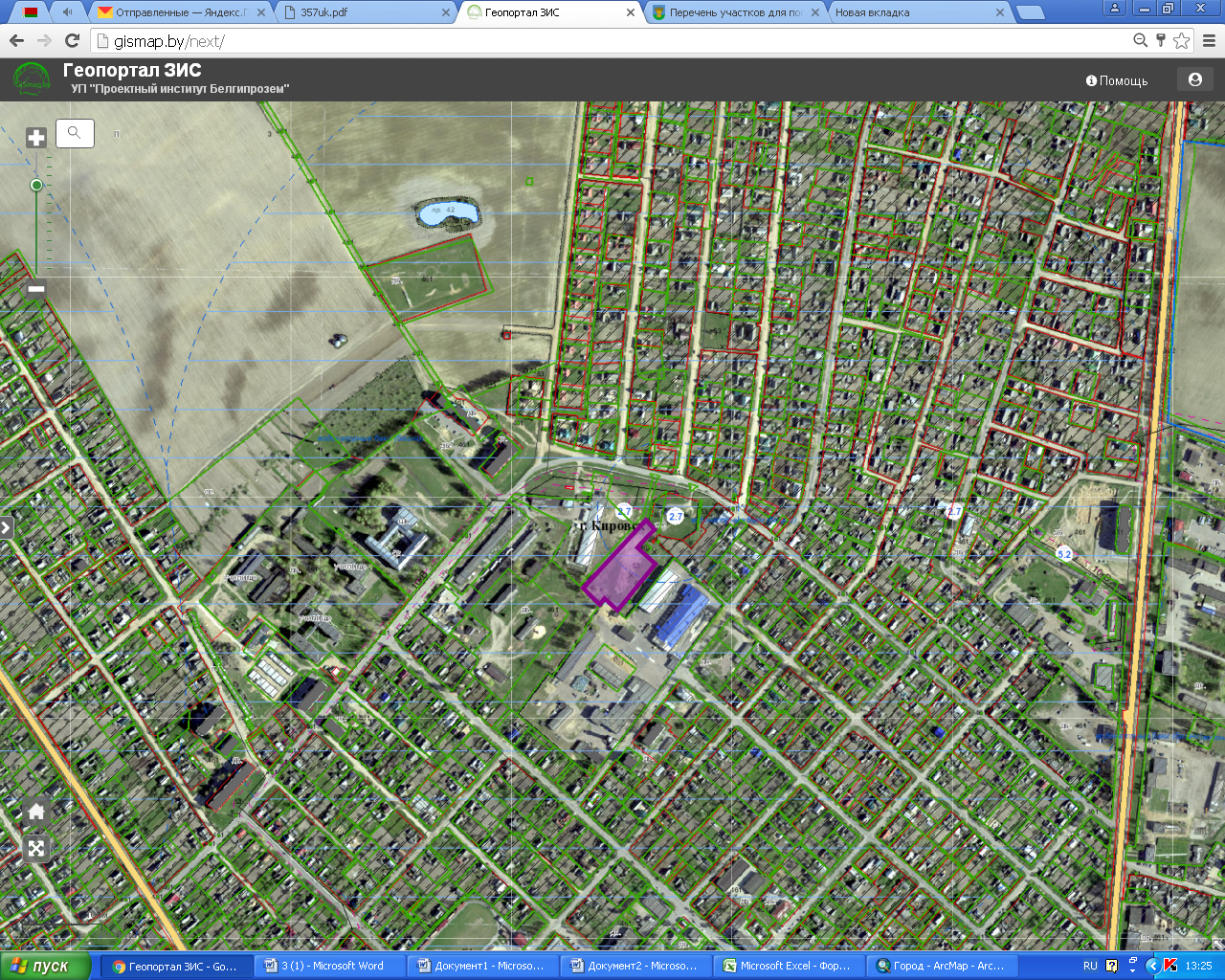
Task: Click the zoom level slider handle
Action: tap(36, 185)
